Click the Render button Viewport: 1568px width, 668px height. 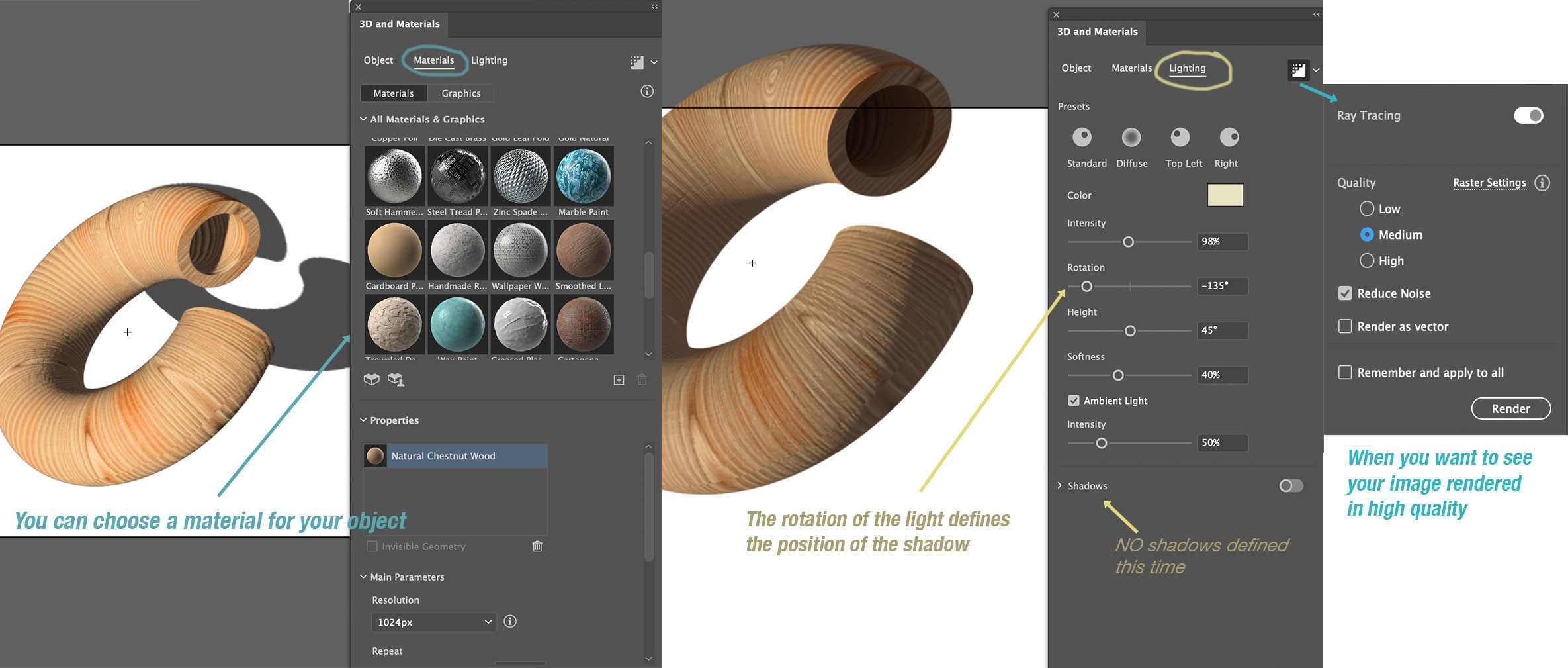click(x=1510, y=409)
